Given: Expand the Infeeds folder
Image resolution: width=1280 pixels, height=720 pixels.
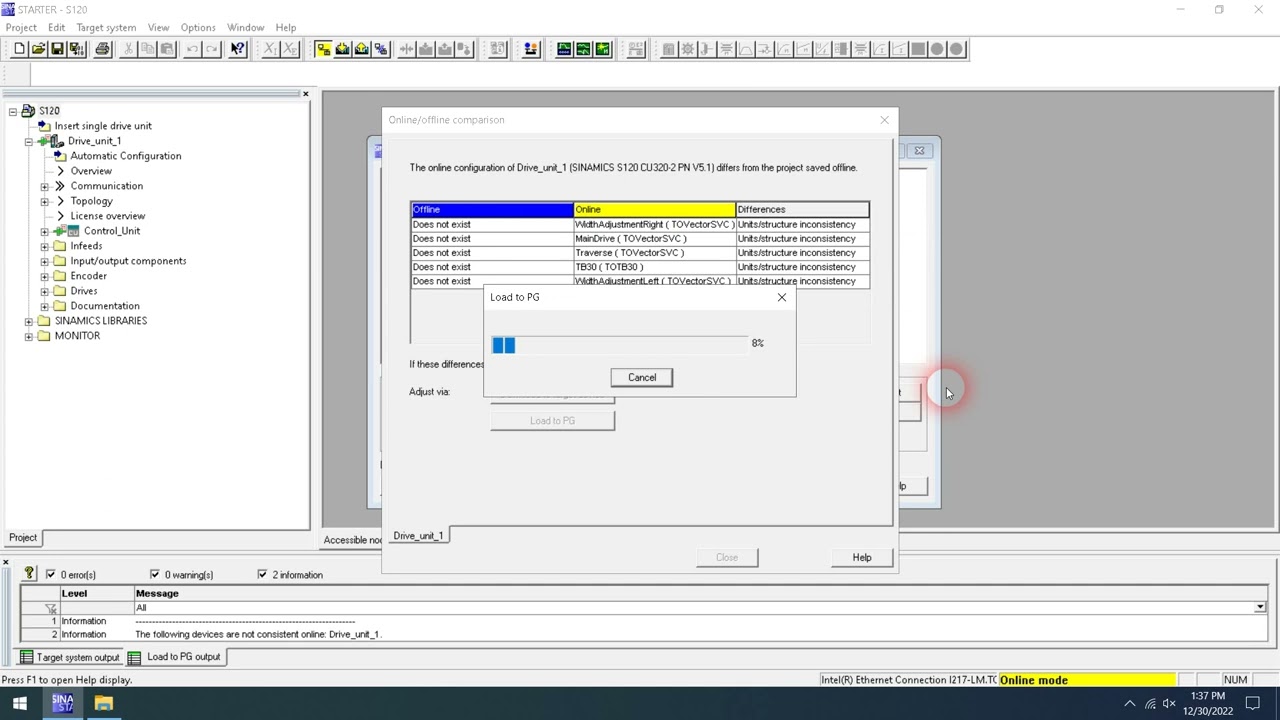Looking at the screenshot, I should (x=45, y=246).
